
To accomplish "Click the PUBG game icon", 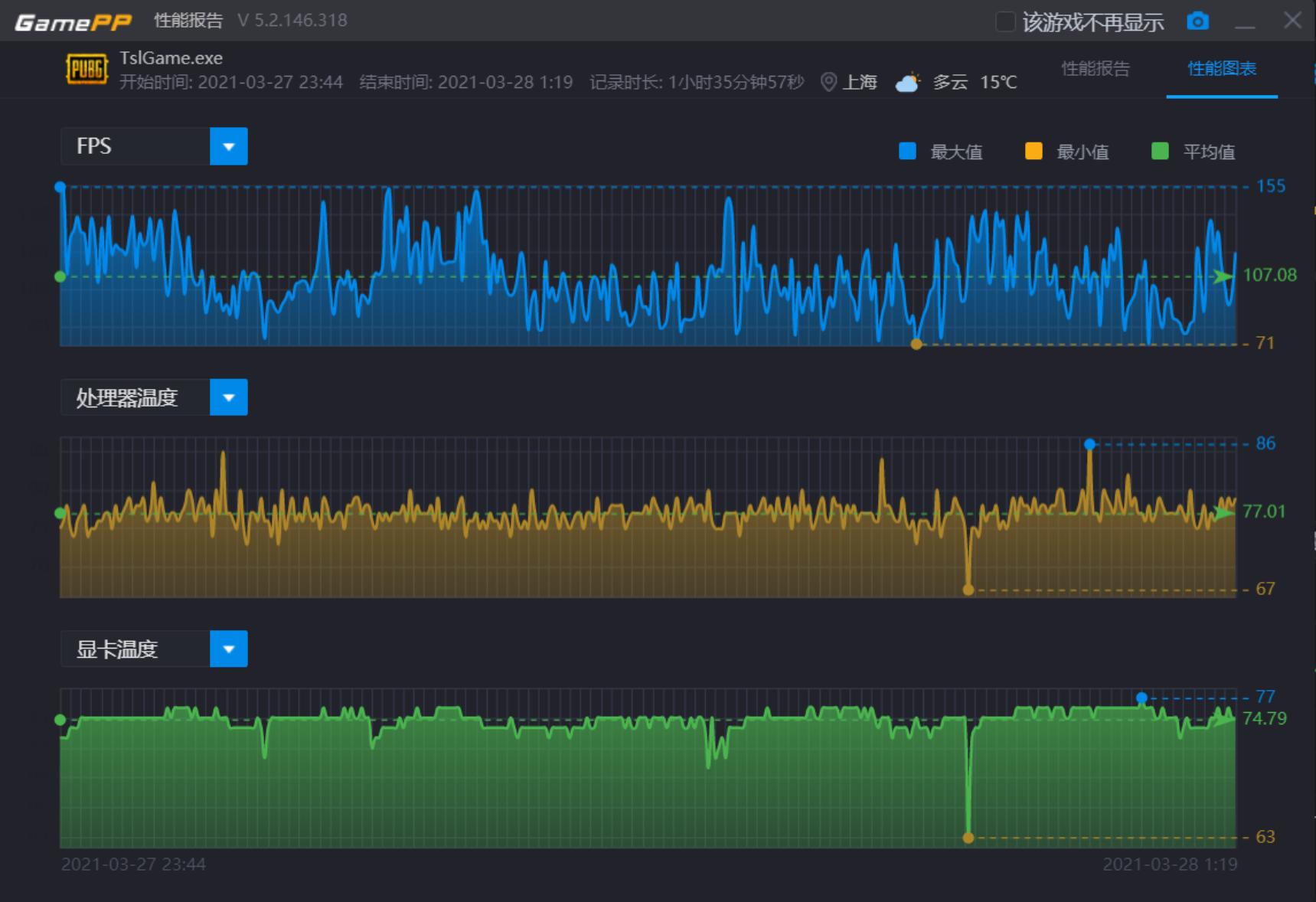I will tap(87, 70).
